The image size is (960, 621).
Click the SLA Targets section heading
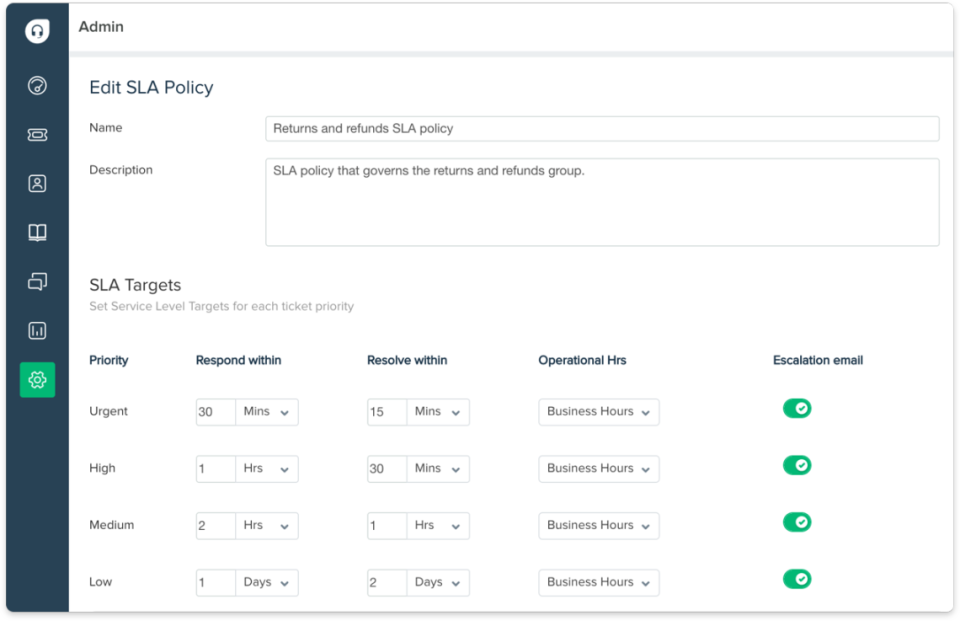[x=134, y=285]
